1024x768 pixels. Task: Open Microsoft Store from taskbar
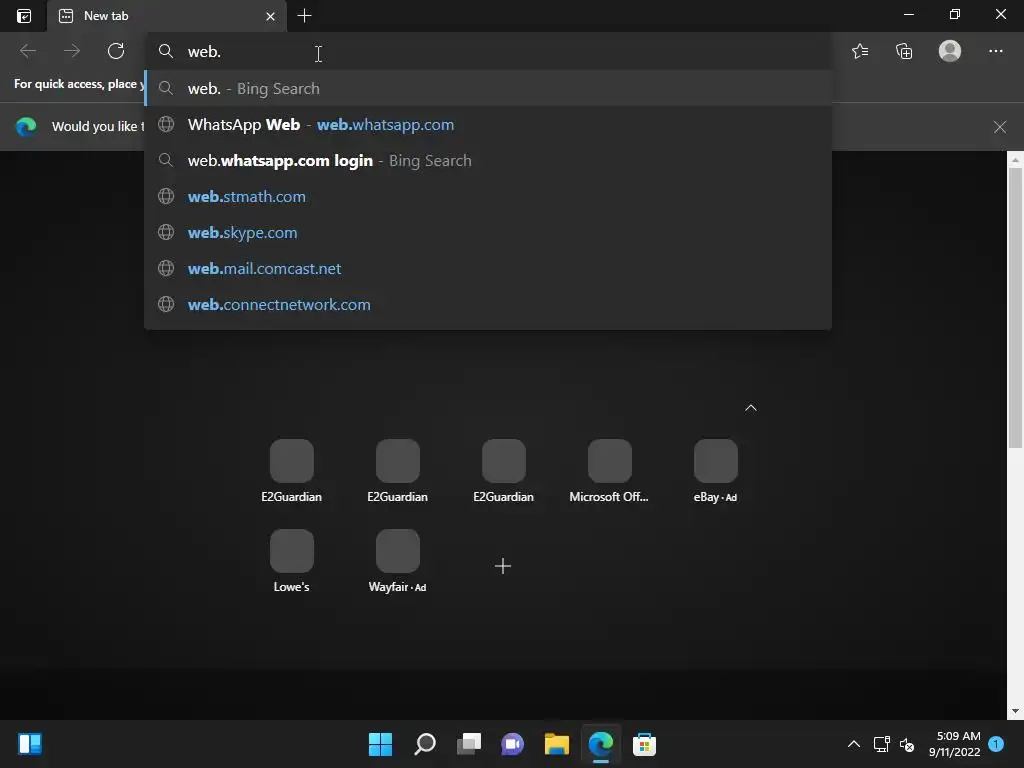[x=645, y=744]
